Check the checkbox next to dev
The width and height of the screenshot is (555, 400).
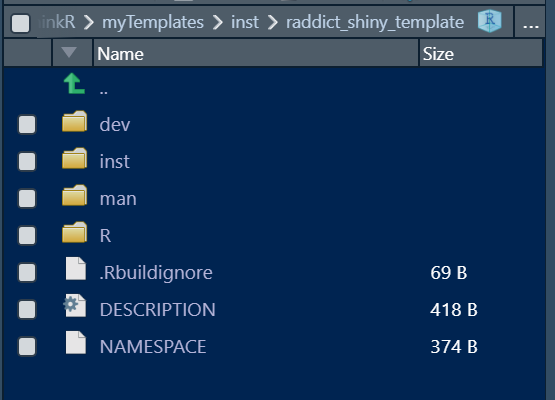coord(27,125)
